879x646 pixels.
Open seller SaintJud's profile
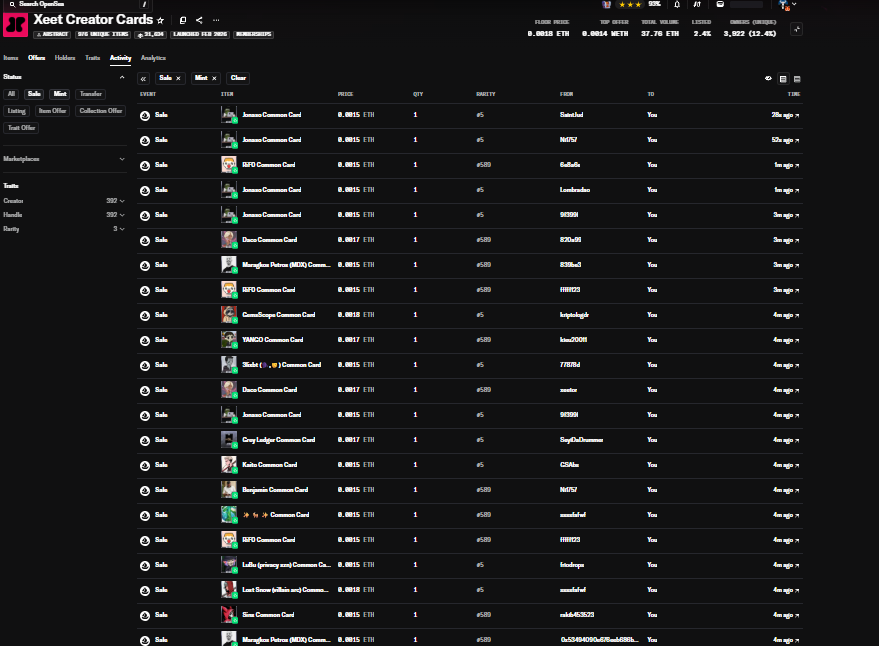[571, 115]
